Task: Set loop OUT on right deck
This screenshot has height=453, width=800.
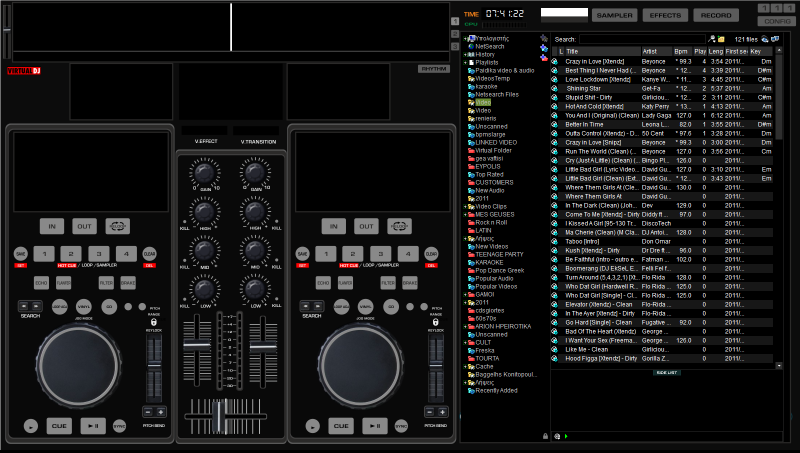Action: pos(366,226)
